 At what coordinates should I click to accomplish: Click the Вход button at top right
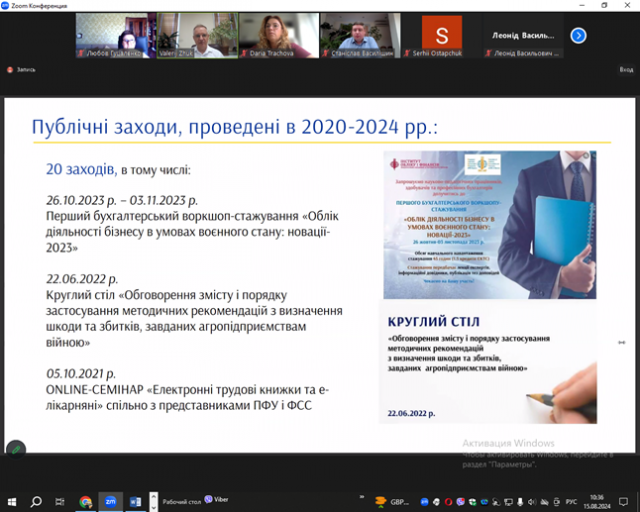[x=626, y=70]
